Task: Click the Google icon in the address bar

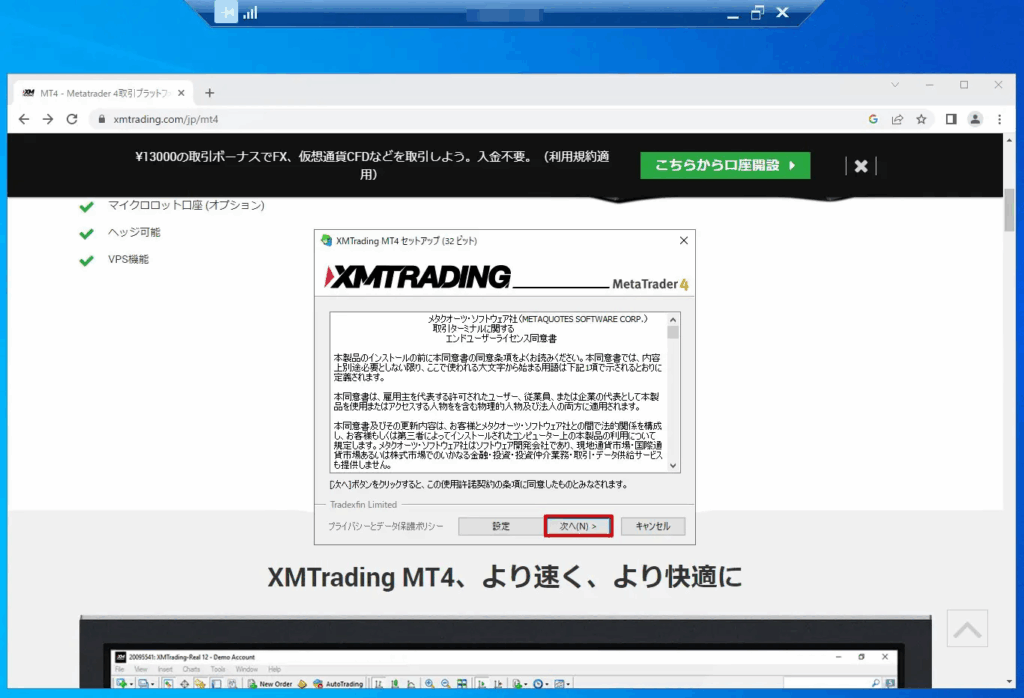Action: 873,119
